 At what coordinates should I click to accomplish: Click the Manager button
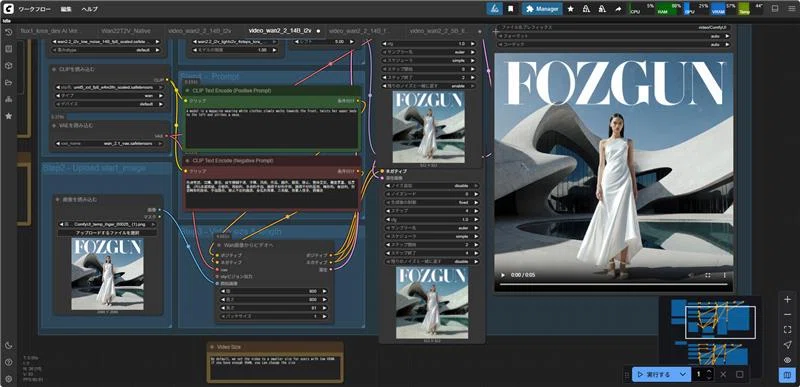click(542, 9)
